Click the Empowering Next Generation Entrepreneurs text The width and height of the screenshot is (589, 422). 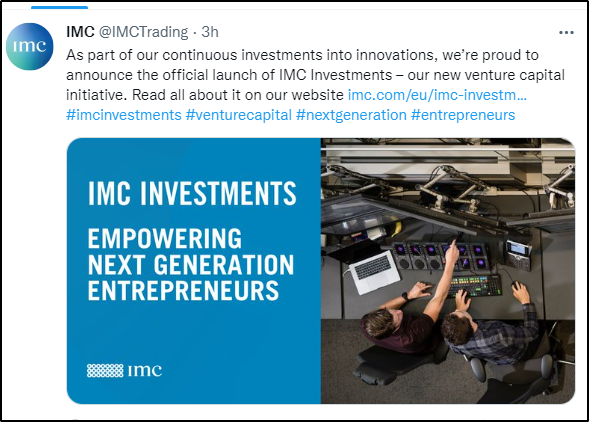click(191, 265)
